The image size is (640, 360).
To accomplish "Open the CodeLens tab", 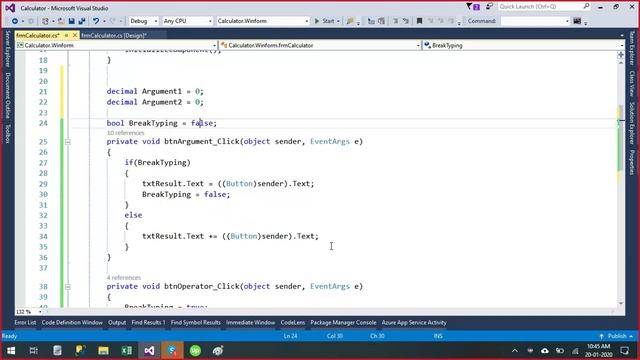I will point(293,322).
